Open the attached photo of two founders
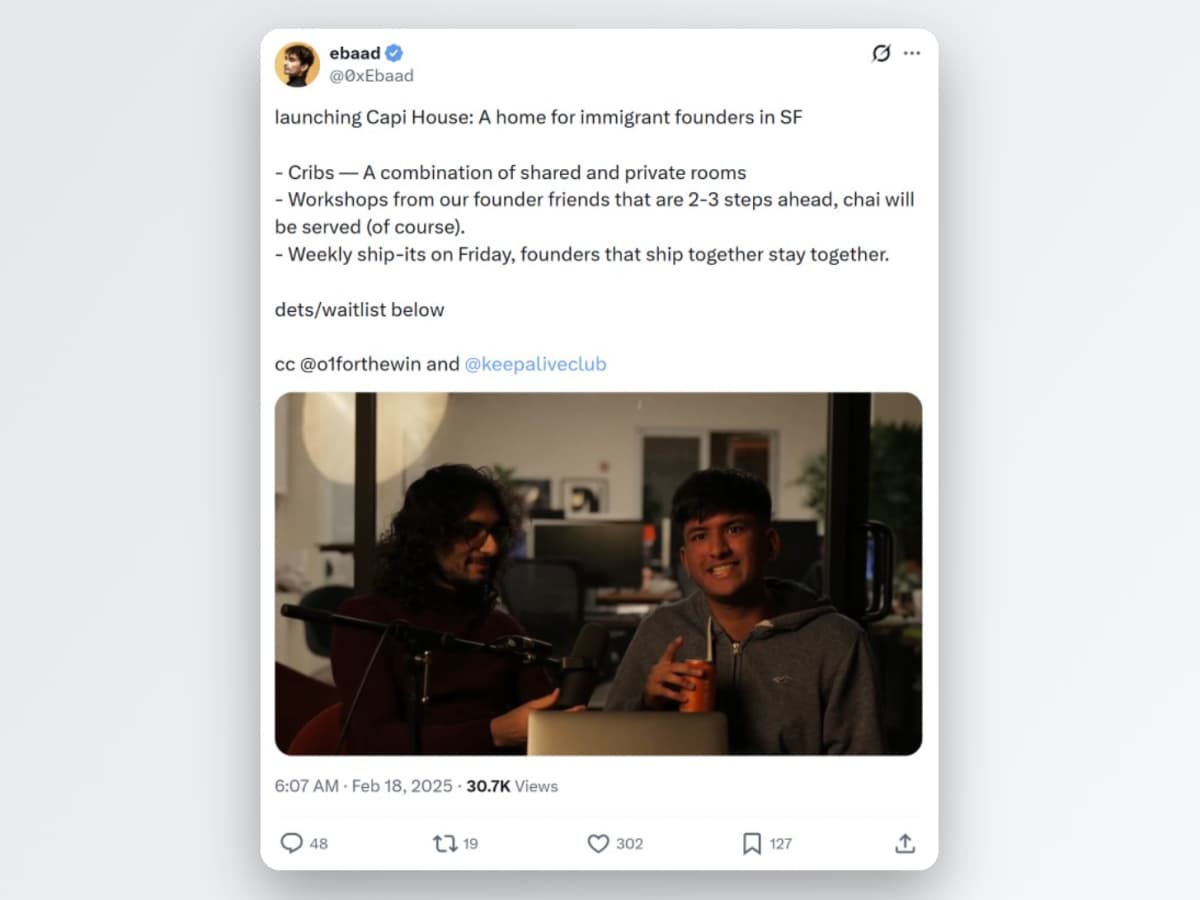 point(598,573)
